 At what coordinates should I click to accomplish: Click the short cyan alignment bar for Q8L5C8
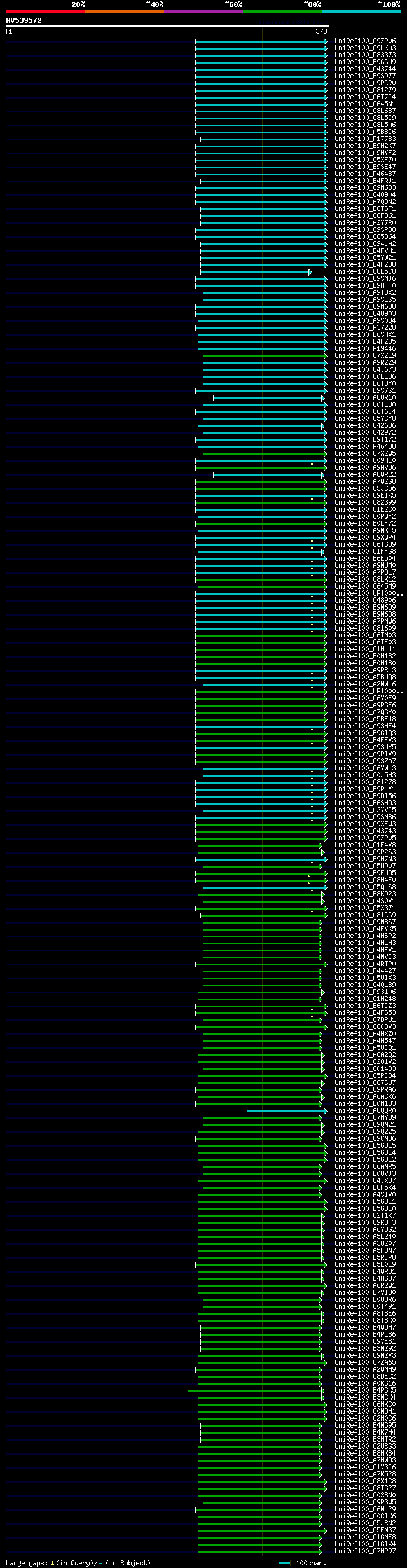[256, 272]
